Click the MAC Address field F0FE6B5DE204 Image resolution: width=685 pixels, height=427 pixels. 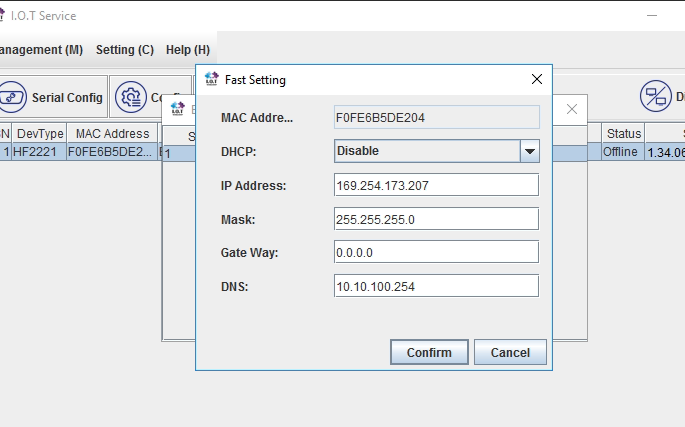click(x=437, y=117)
